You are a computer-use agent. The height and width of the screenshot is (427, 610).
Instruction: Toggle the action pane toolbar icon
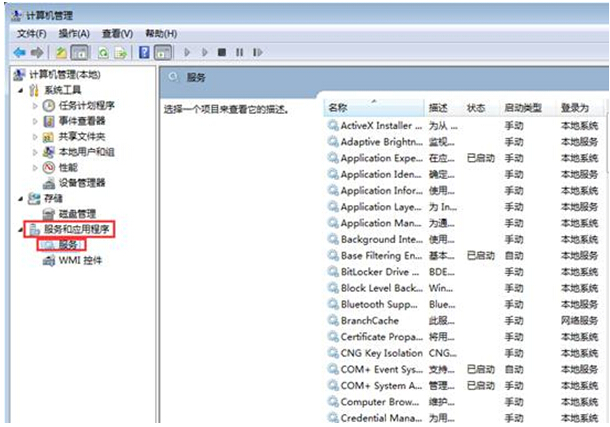163,52
